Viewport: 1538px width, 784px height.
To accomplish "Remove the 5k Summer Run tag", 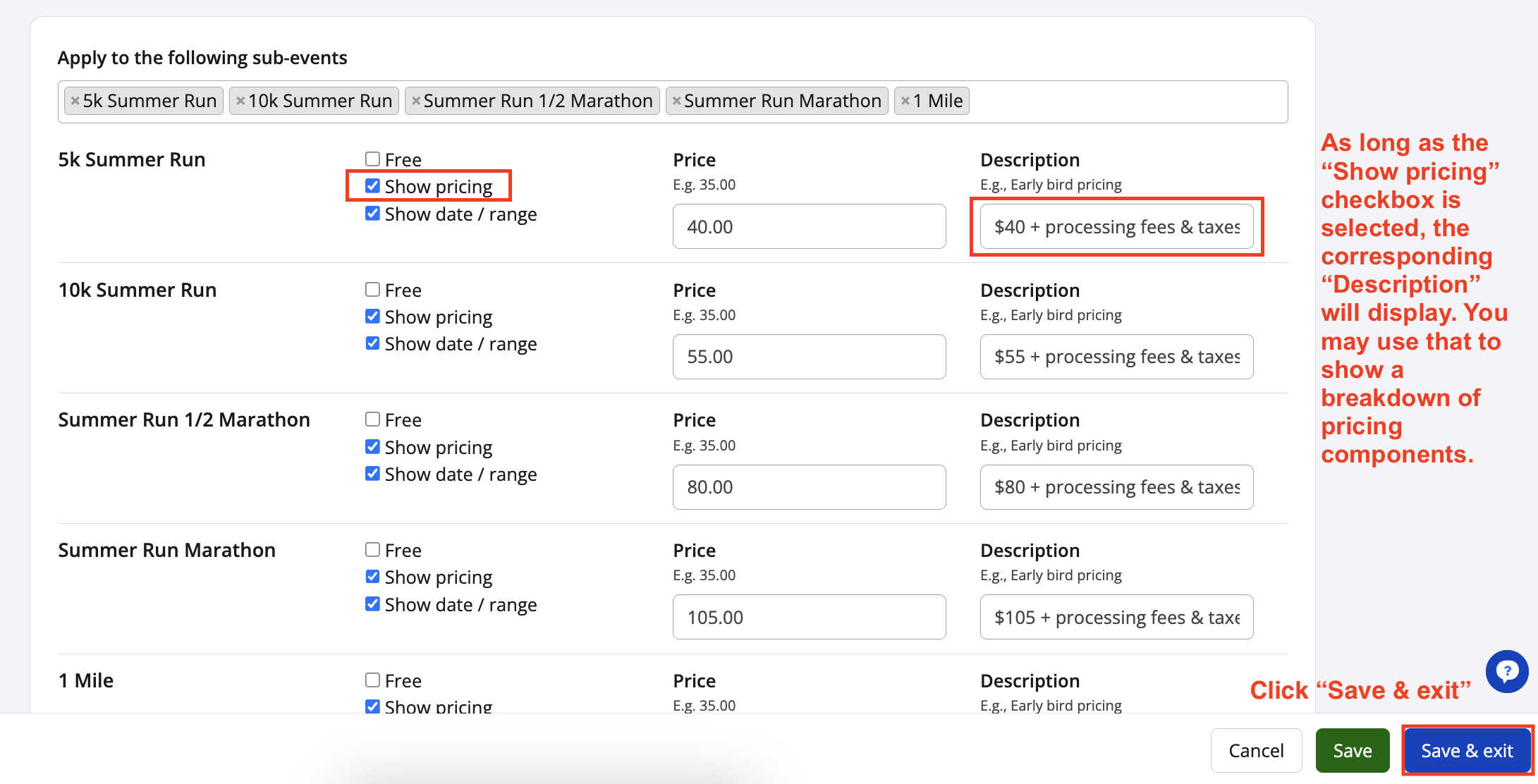I will tap(75, 101).
